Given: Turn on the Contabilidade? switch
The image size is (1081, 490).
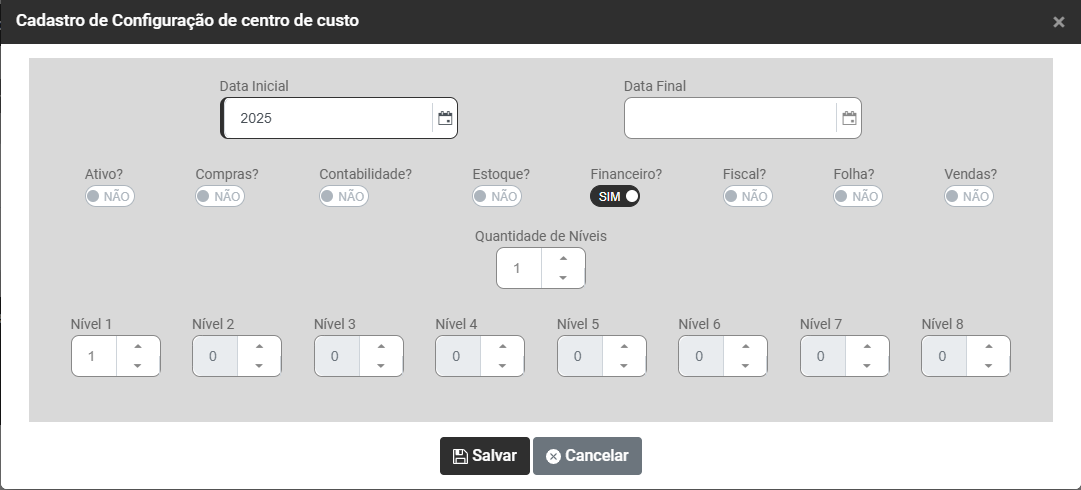Looking at the screenshot, I should [344, 196].
